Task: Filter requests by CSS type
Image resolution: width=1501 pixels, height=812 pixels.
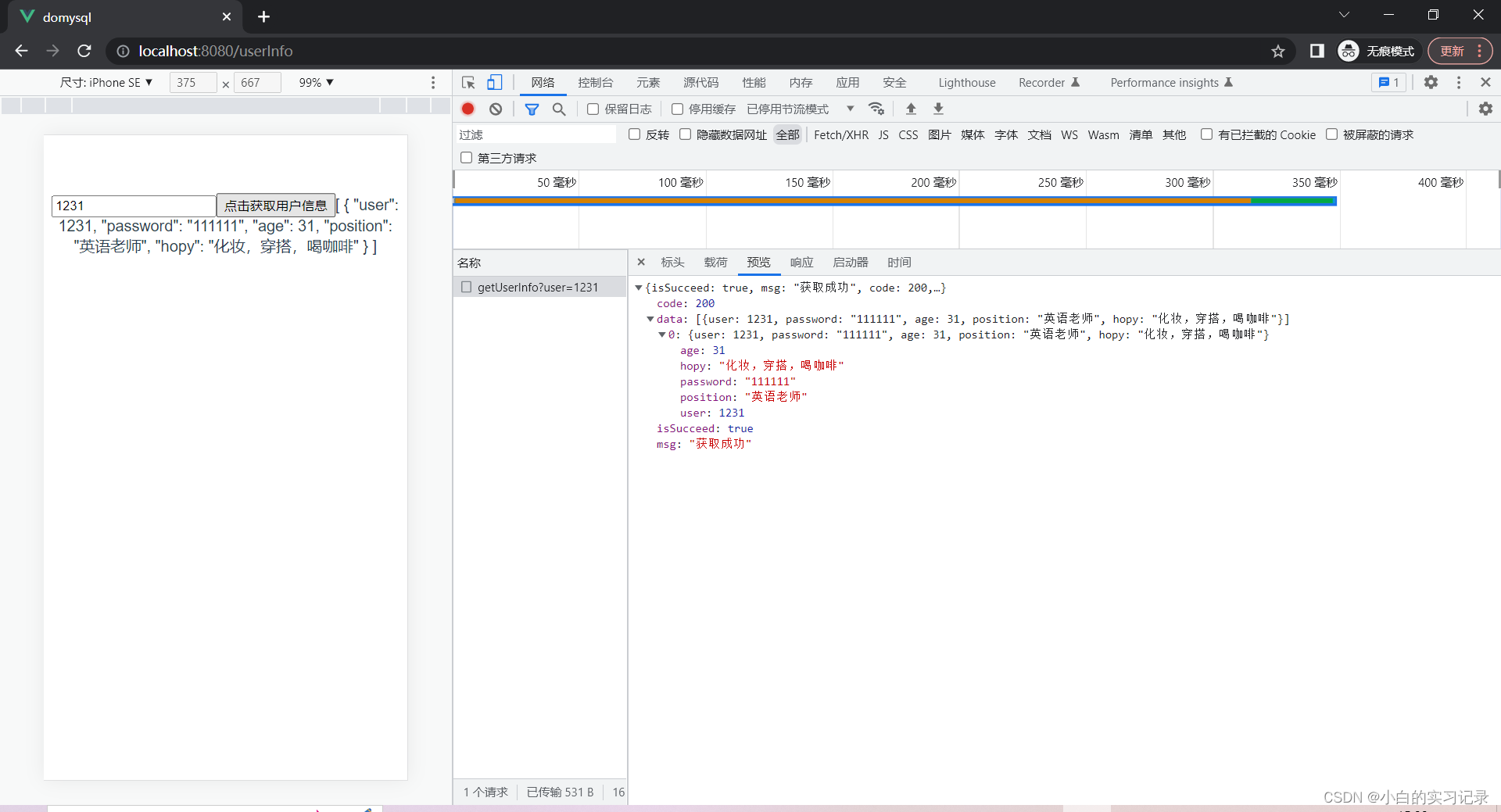Action: [908, 134]
